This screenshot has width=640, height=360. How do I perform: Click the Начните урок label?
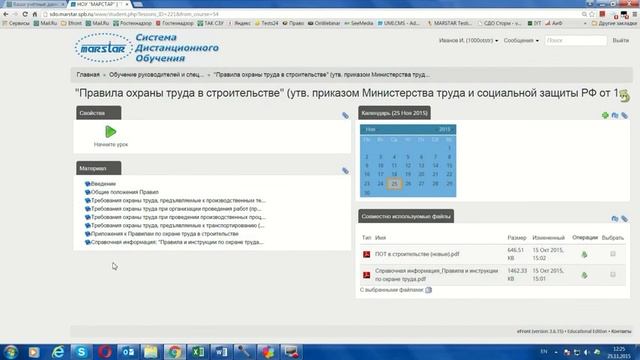pyautogui.click(x=111, y=144)
